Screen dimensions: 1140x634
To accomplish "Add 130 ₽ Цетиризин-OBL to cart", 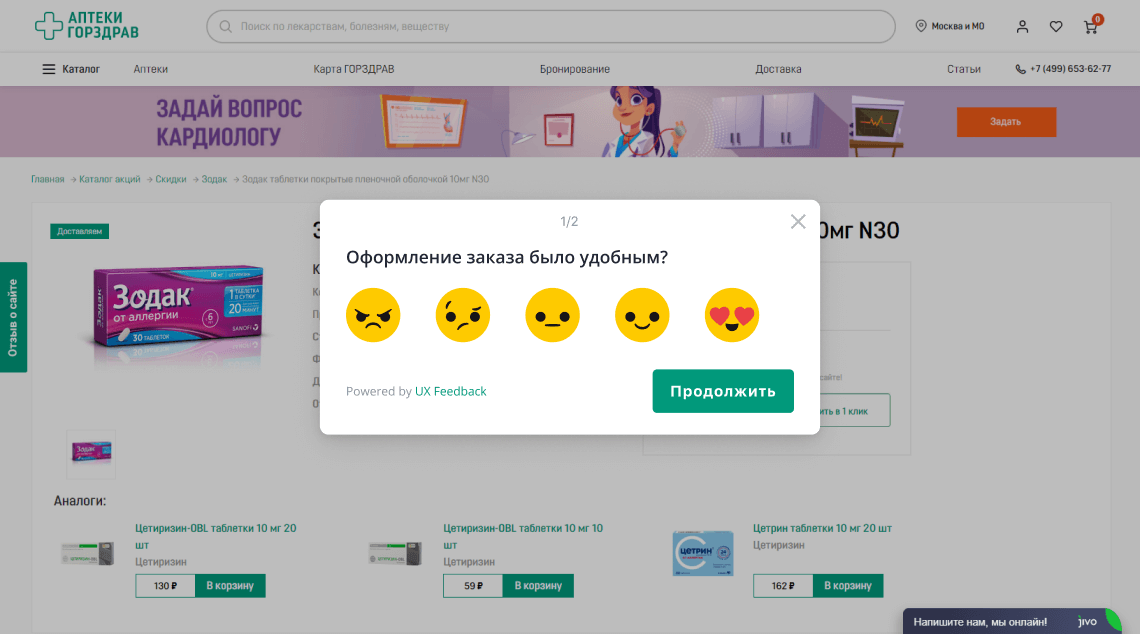I will [230, 585].
